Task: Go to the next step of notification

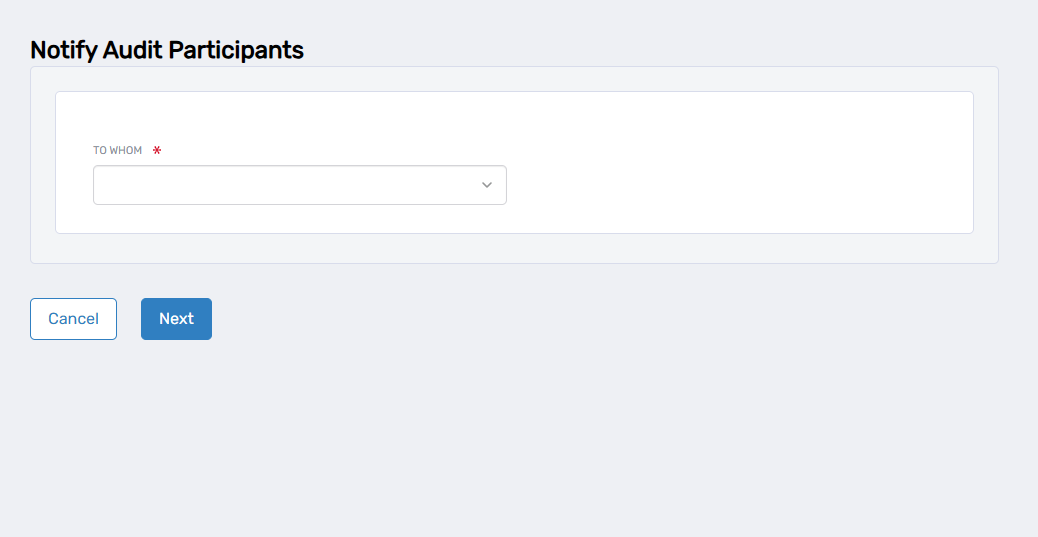Action: coord(176,319)
